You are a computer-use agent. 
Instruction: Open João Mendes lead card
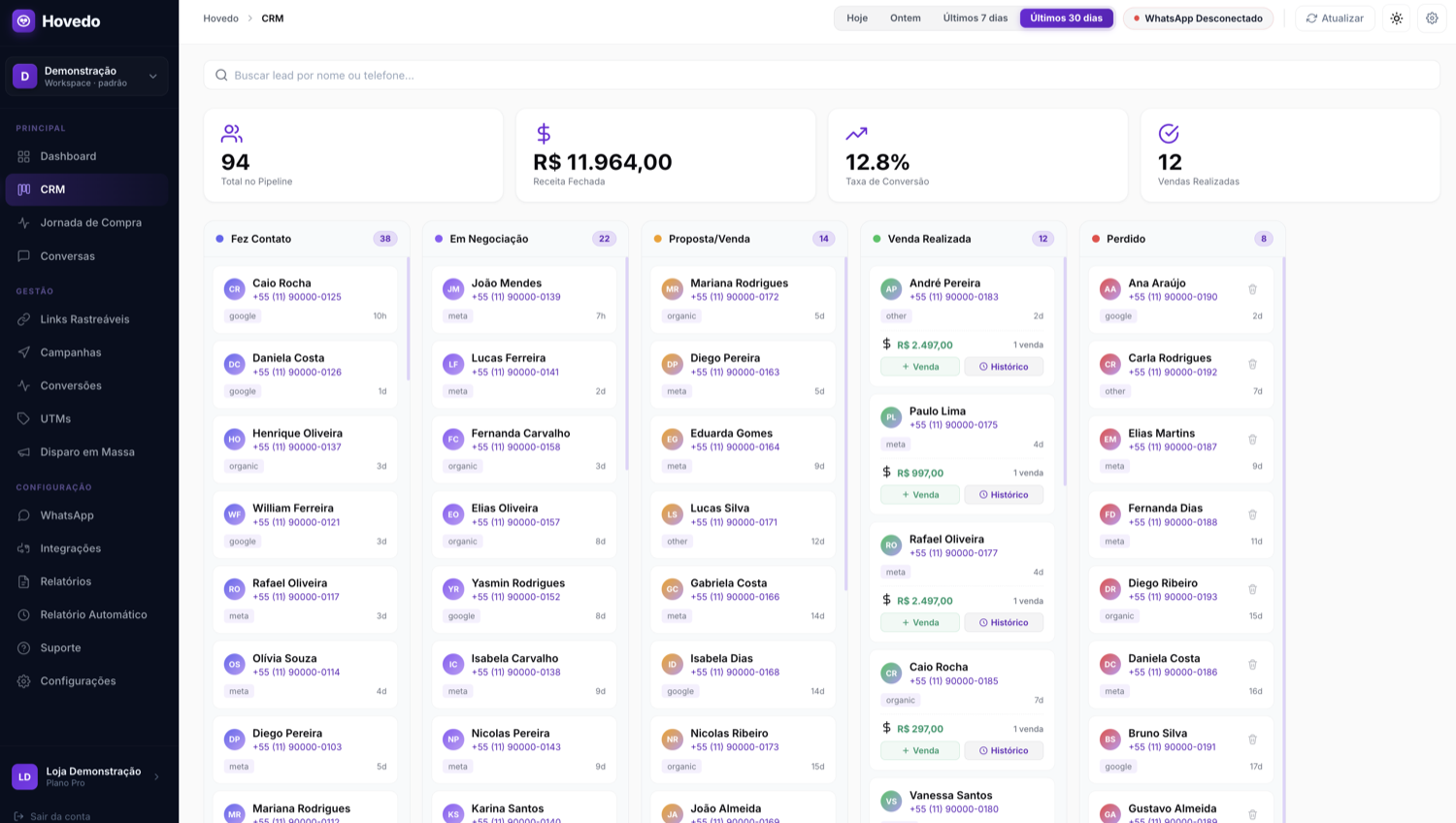524,300
